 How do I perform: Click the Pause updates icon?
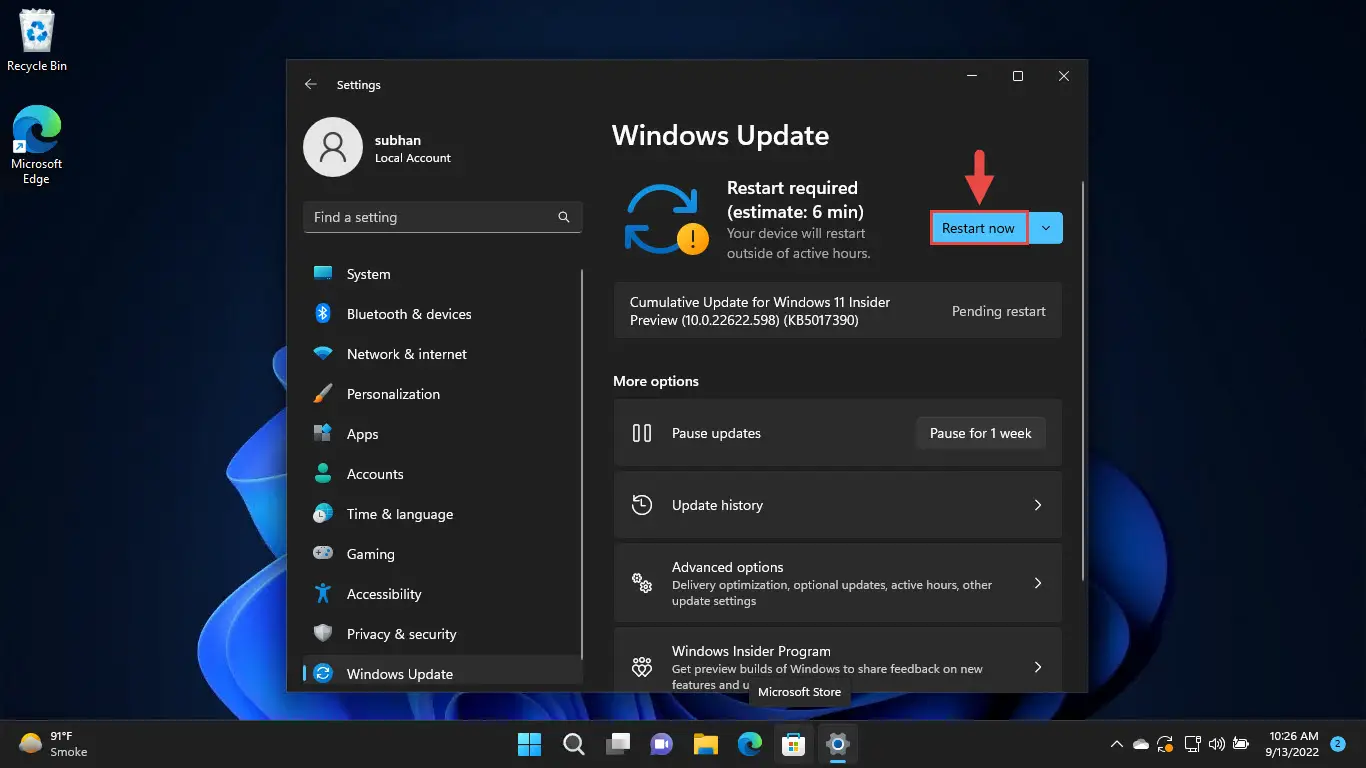(642, 433)
